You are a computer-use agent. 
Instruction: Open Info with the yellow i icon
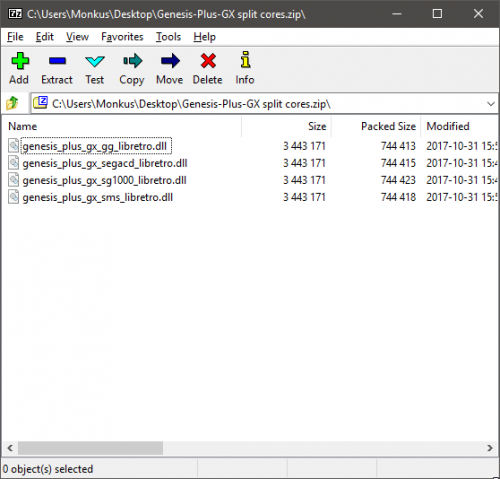[x=245, y=60]
